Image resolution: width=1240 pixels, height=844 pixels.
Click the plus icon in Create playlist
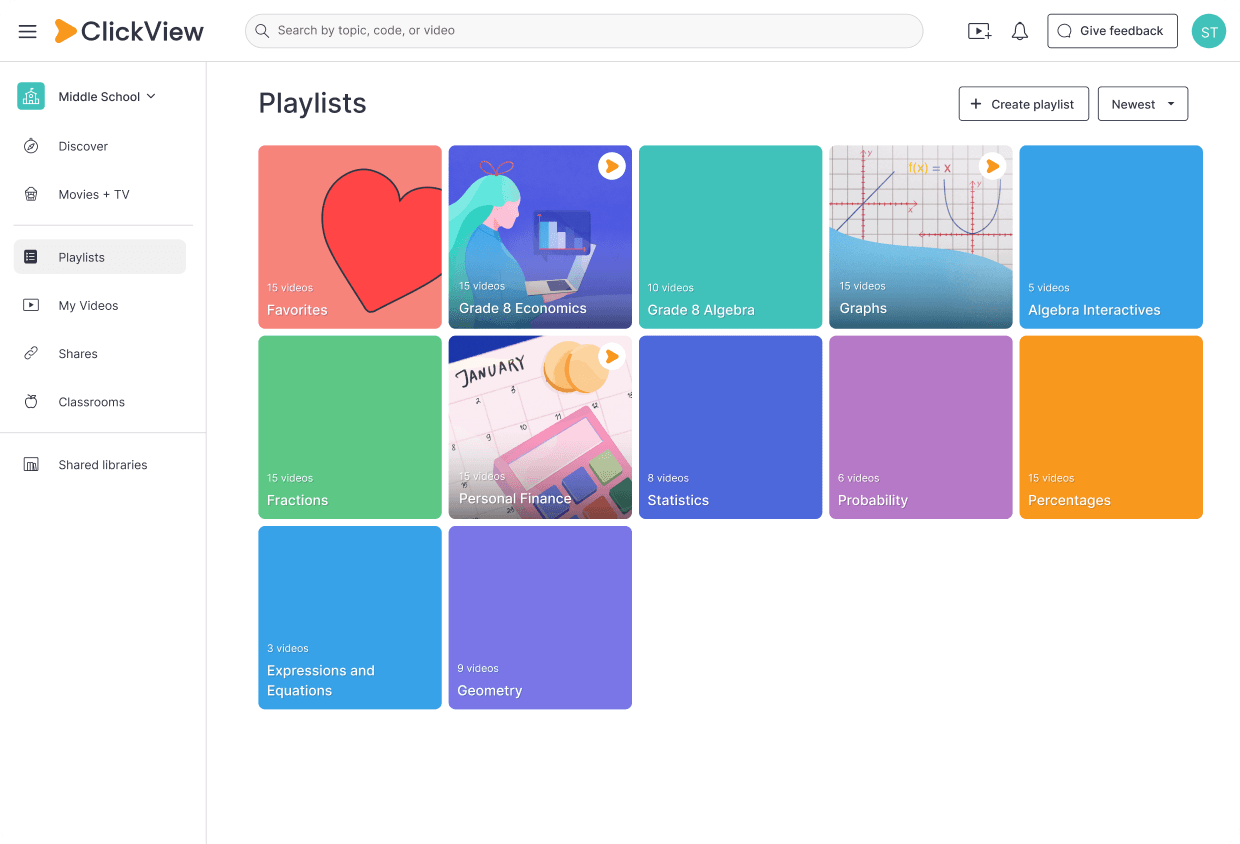pos(976,104)
